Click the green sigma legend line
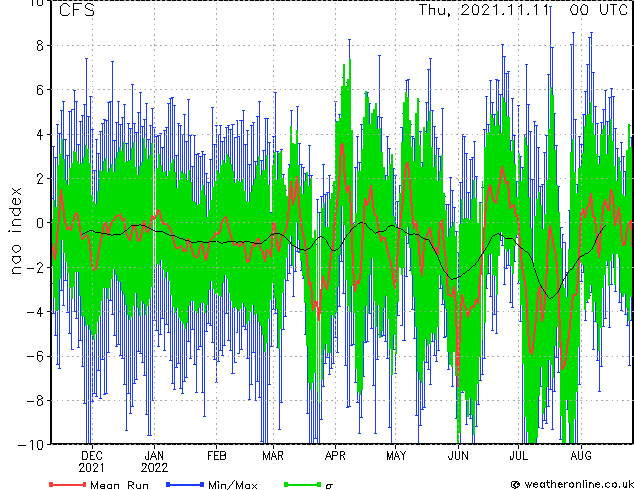 [303, 484]
